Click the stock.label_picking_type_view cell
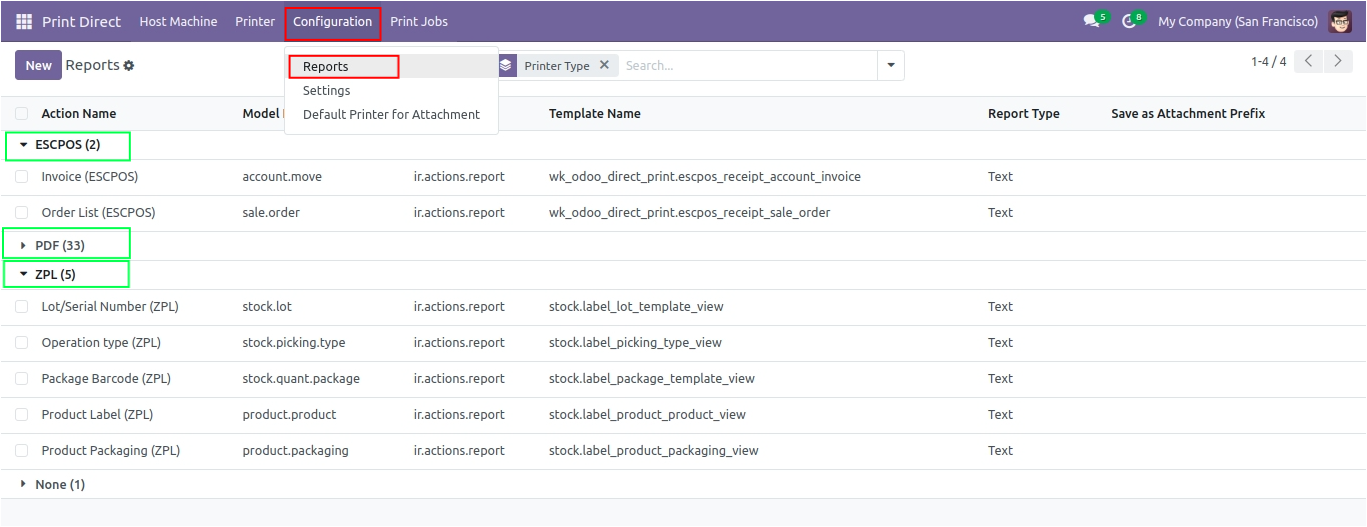 [635, 343]
